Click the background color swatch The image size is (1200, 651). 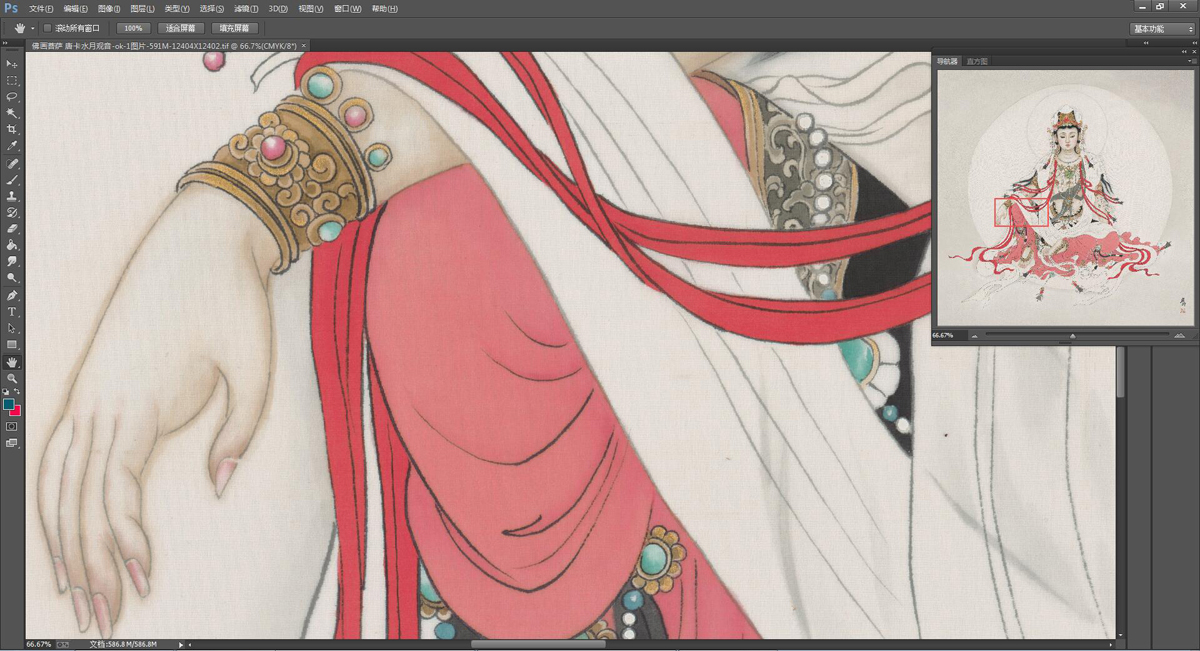click(x=16, y=411)
